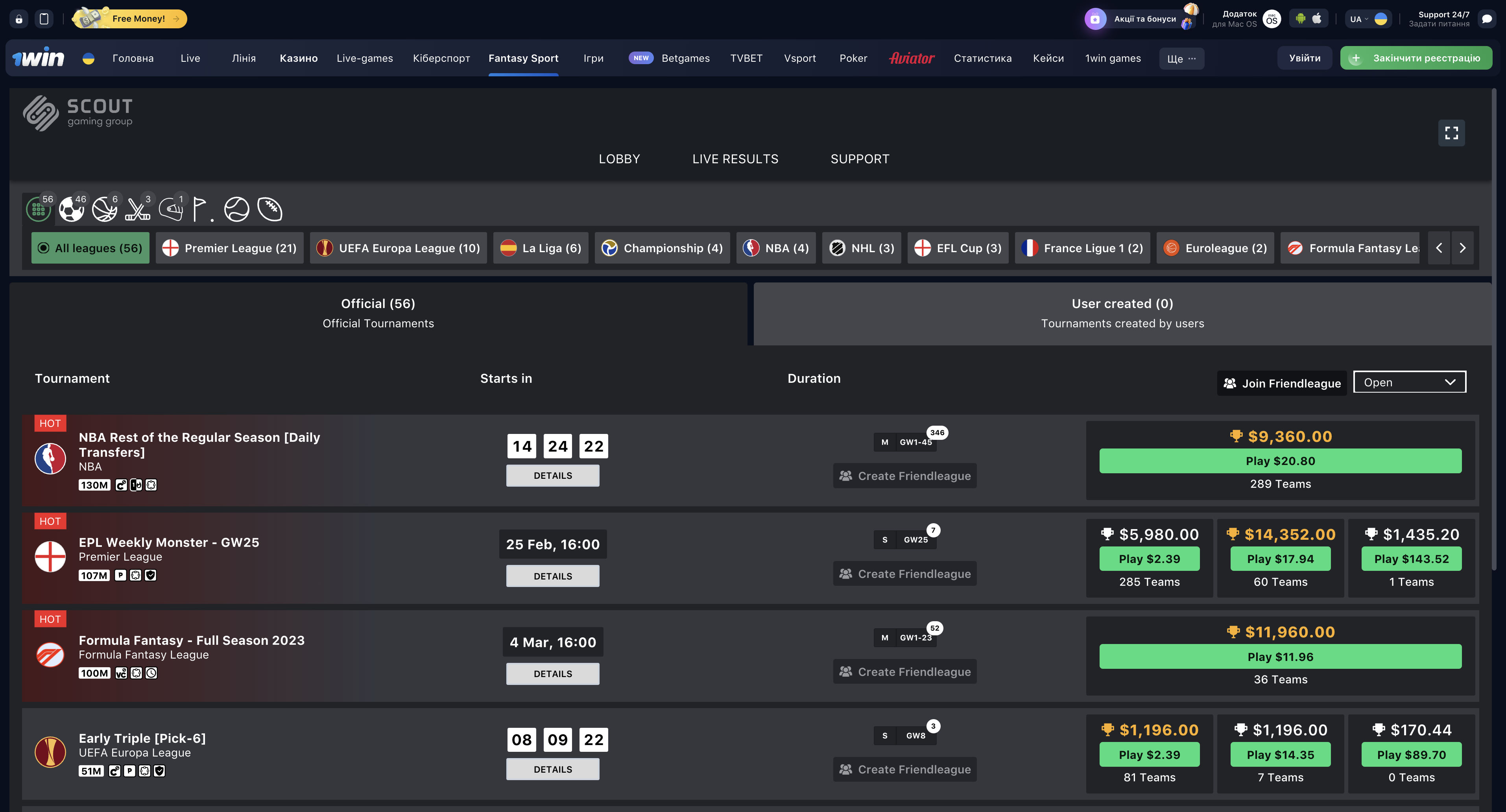The image size is (1506, 812).
Task: Open the support chat bubble icon
Action: tap(1487, 19)
